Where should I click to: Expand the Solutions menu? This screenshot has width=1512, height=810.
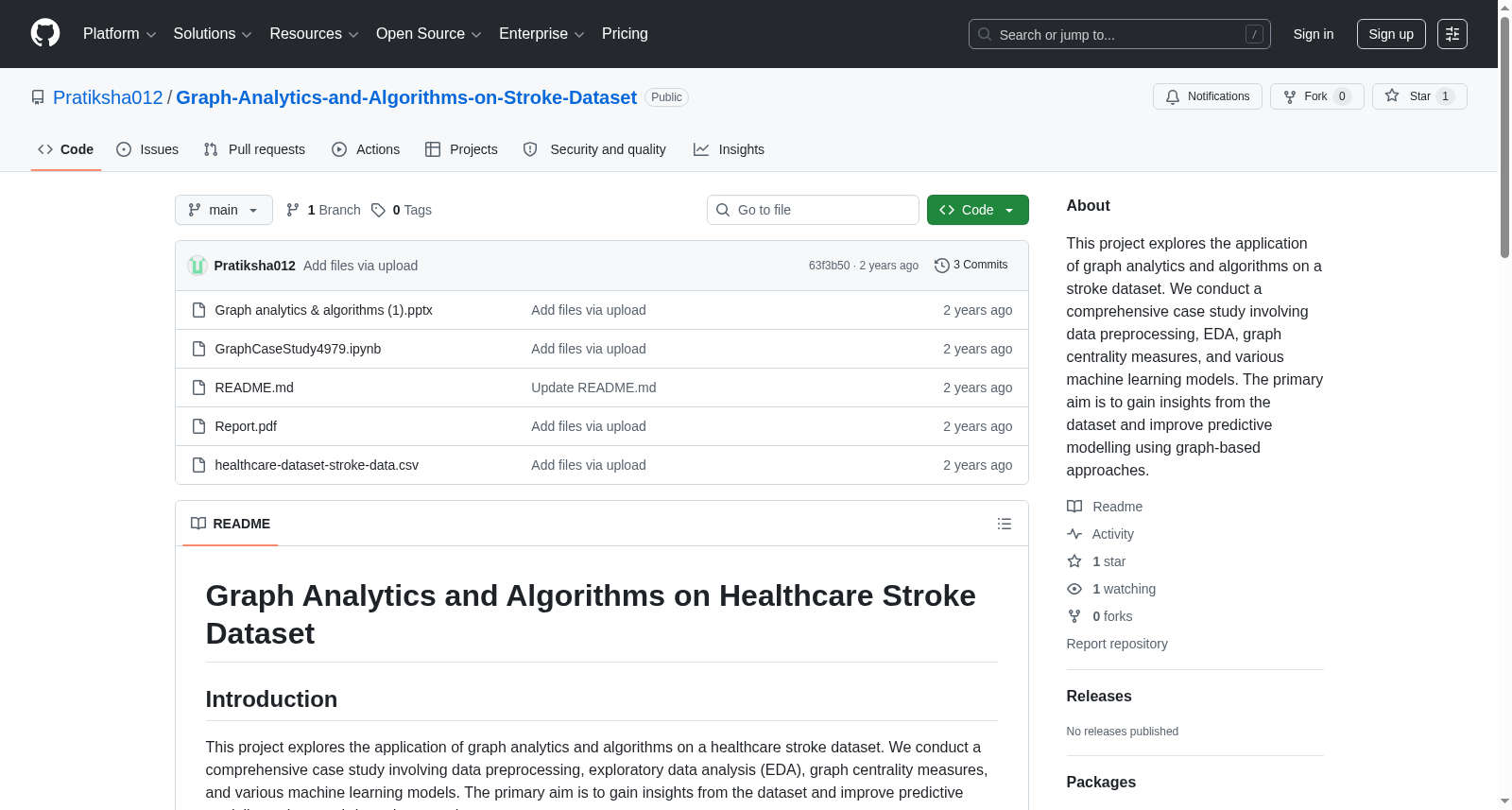(x=213, y=34)
